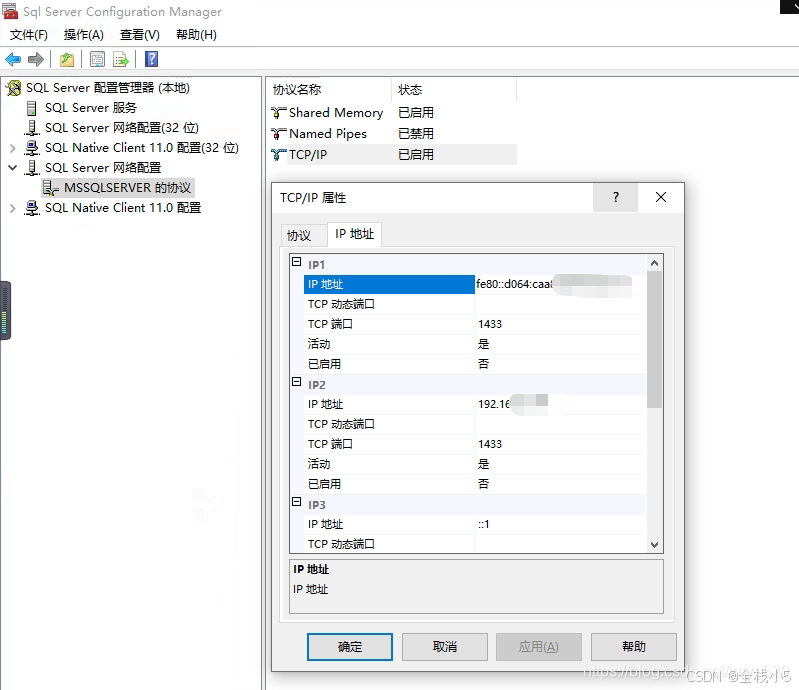Click the 确定 button
799x690 pixels.
(350, 647)
